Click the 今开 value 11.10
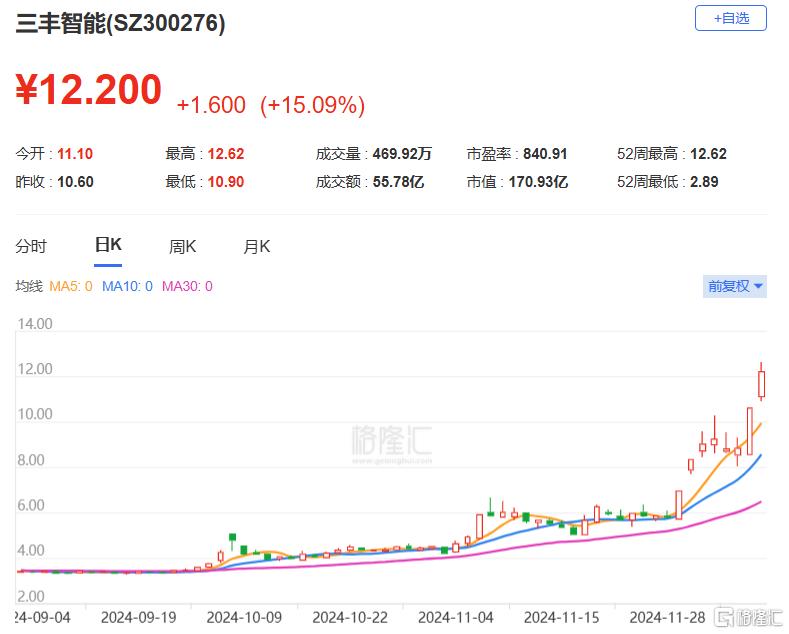 click(x=75, y=153)
